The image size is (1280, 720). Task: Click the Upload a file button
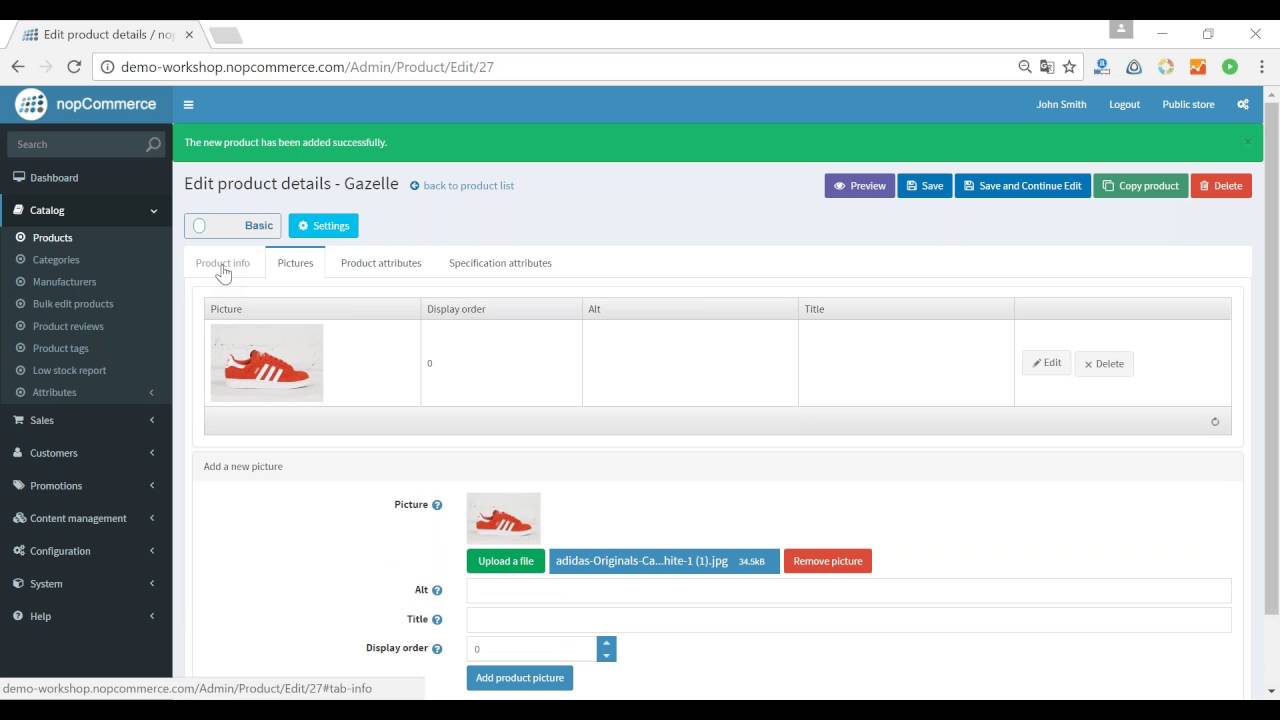[x=506, y=561]
